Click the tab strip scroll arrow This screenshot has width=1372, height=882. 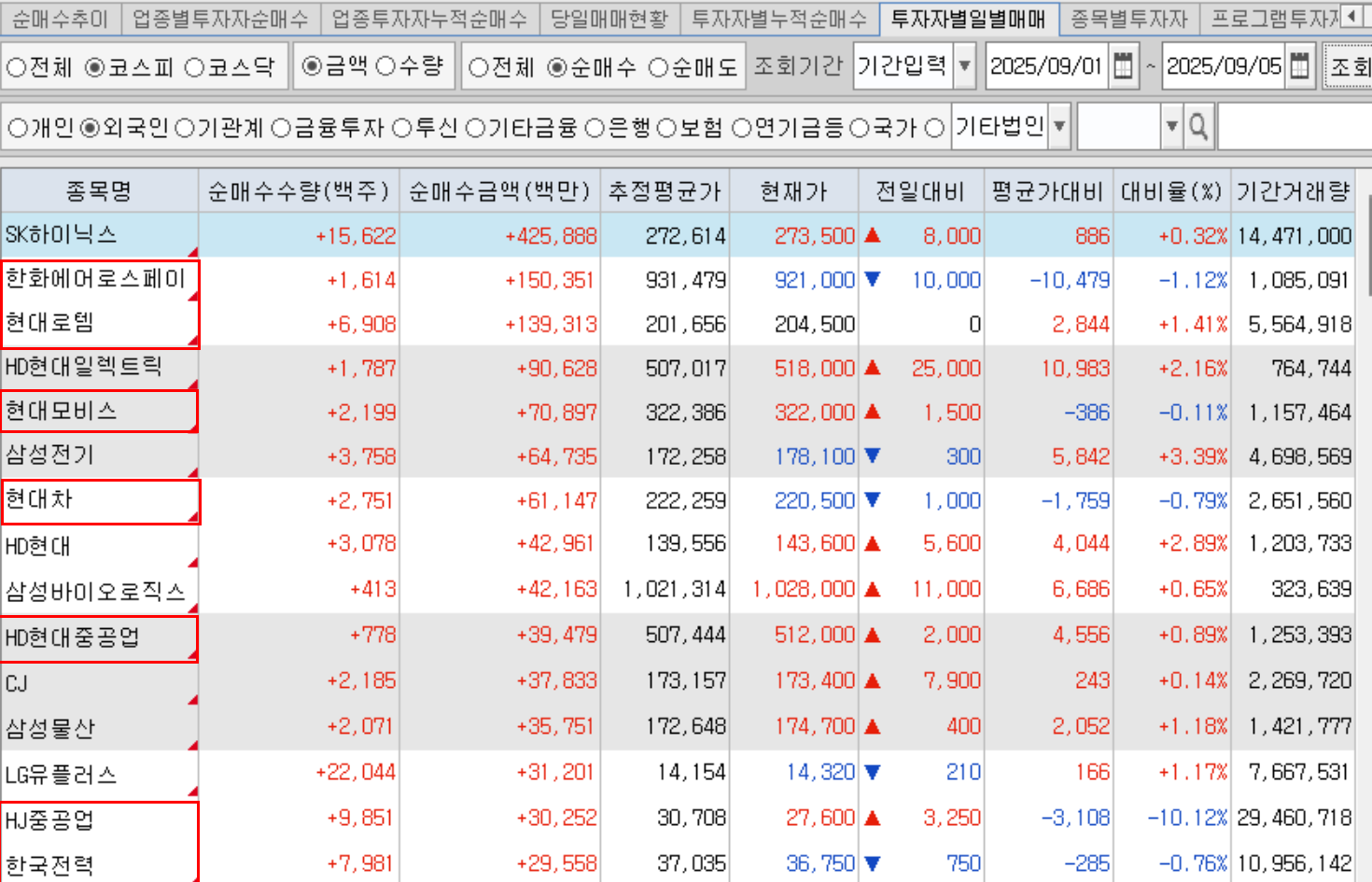[1351, 16]
